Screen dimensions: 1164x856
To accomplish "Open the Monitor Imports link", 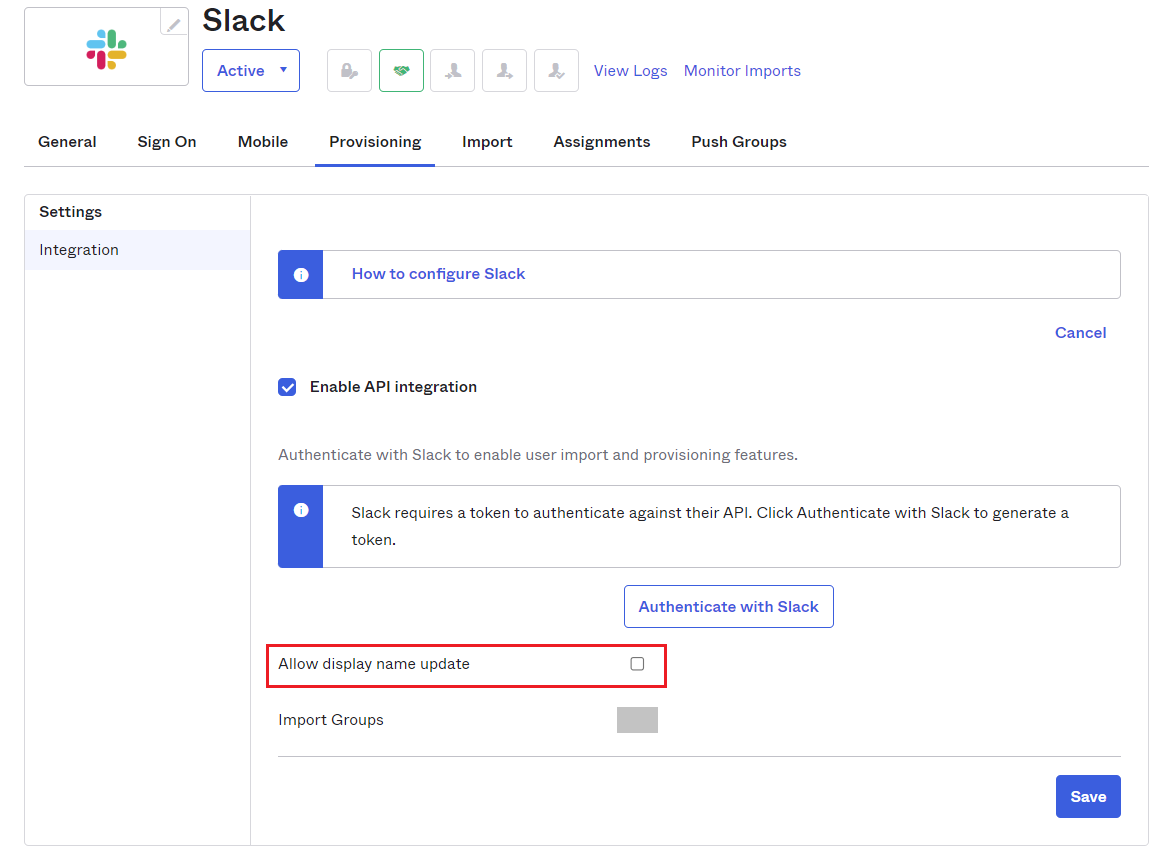I will point(742,71).
